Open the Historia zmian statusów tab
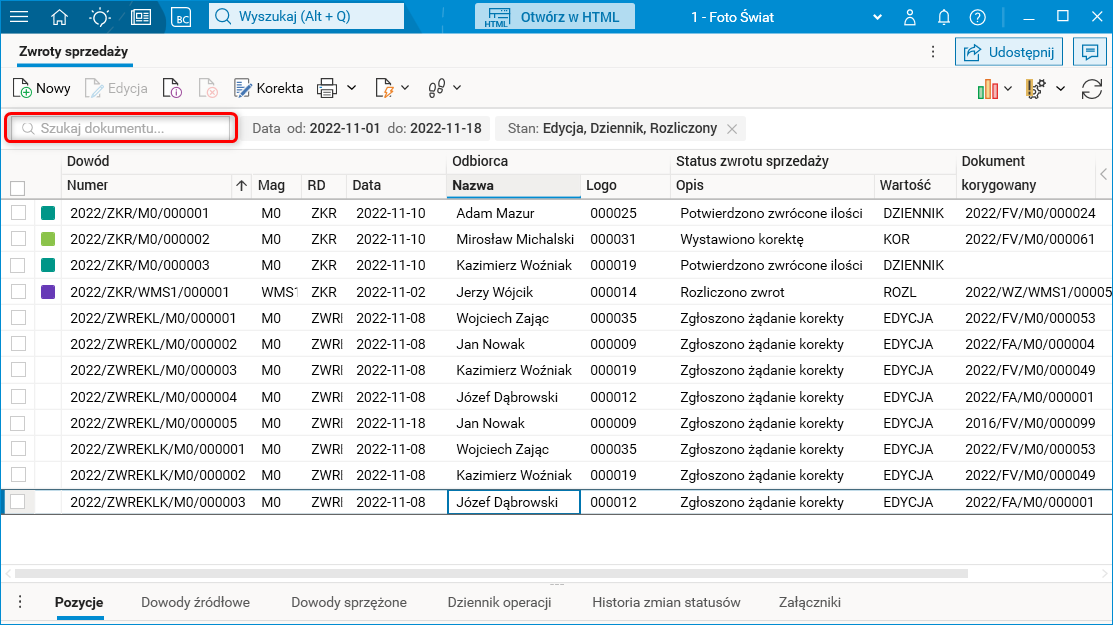Image resolution: width=1113 pixels, height=625 pixels. (x=666, y=602)
